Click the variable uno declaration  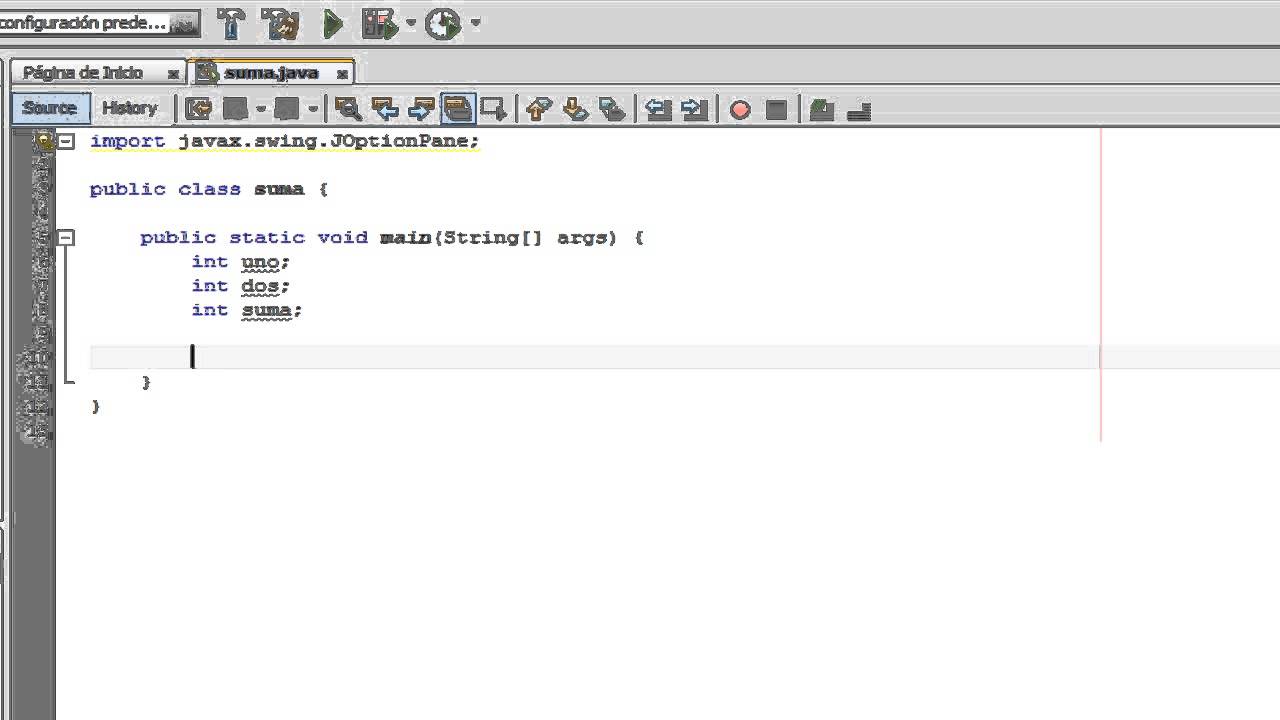click(x=260, y=262)
